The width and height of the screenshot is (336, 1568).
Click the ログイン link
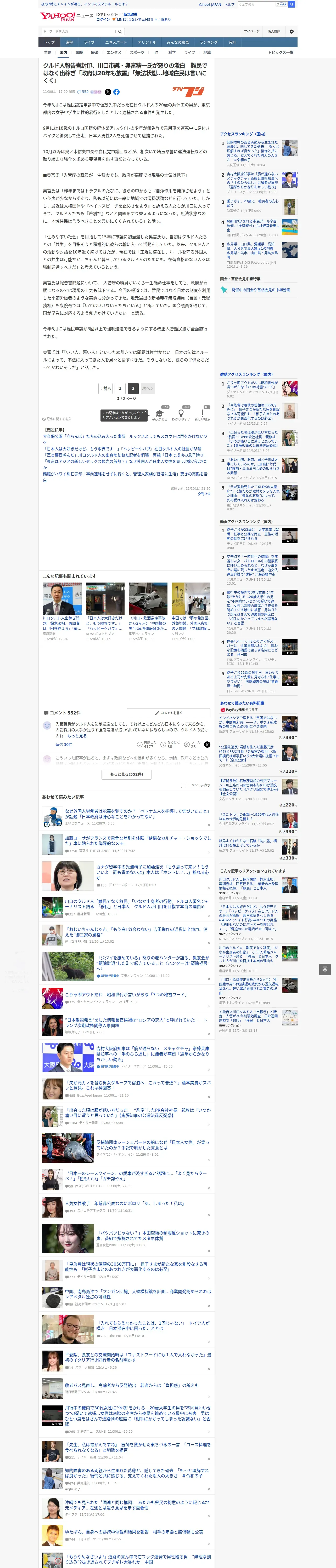click(x=103, y=20)
